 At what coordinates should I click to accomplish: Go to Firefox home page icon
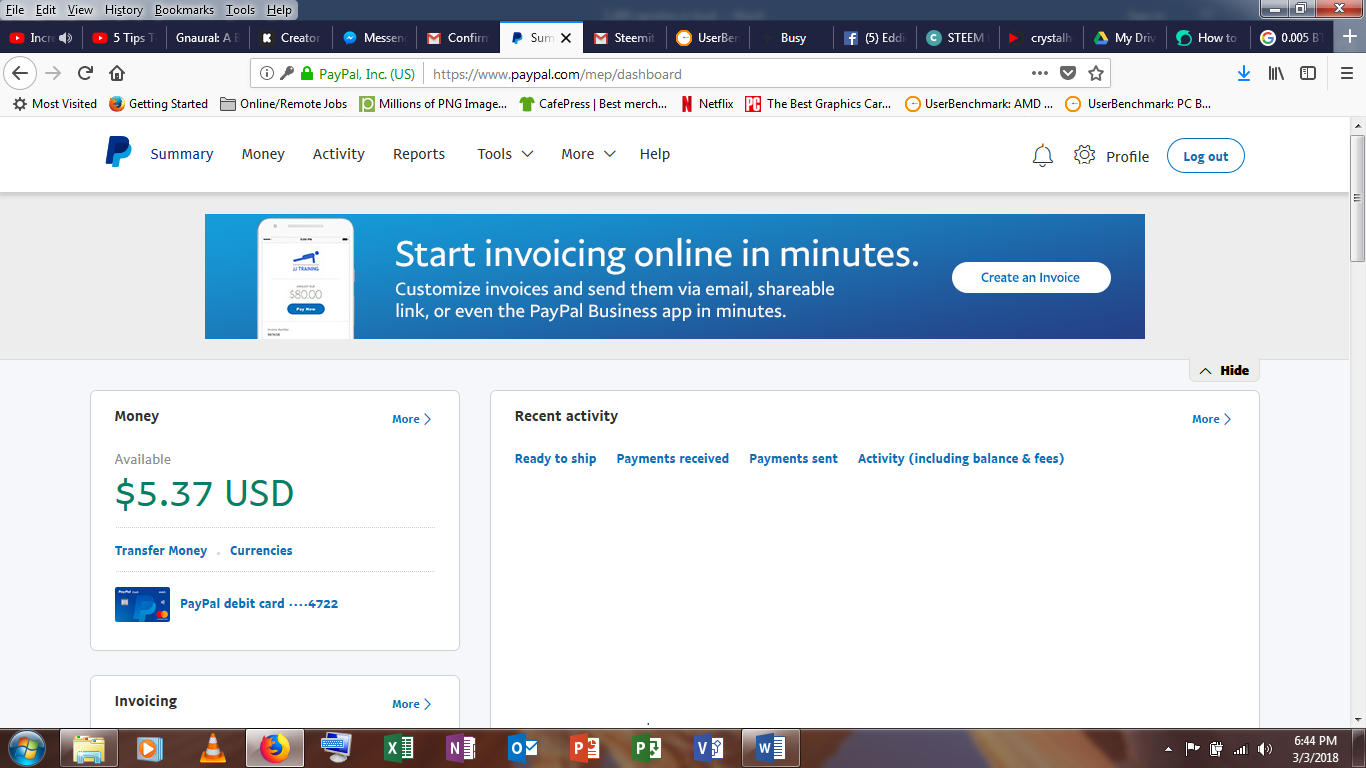point(117,73)
